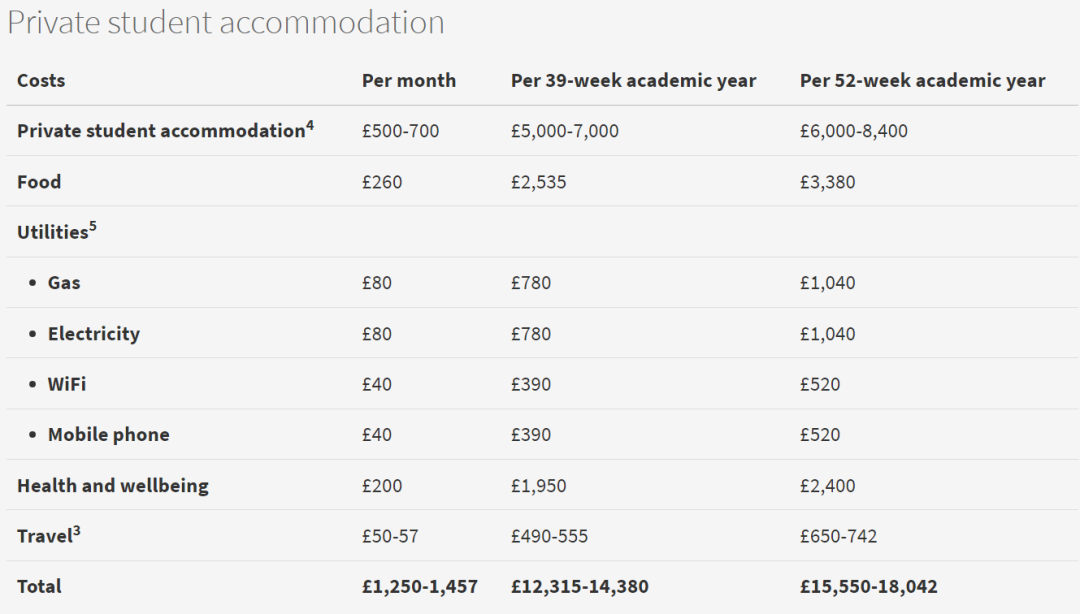Select the £2,535 food cost cell
The width and height of the screenshot is (1080, 614).
538,182
